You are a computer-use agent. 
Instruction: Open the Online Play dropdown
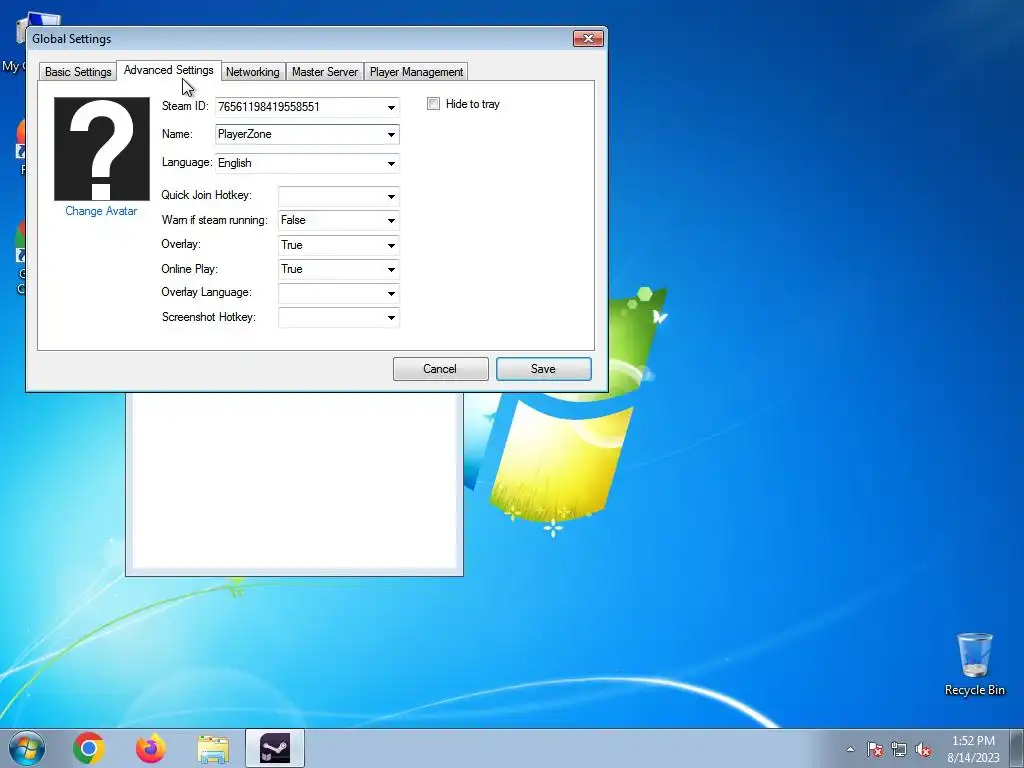click(391, 269)
